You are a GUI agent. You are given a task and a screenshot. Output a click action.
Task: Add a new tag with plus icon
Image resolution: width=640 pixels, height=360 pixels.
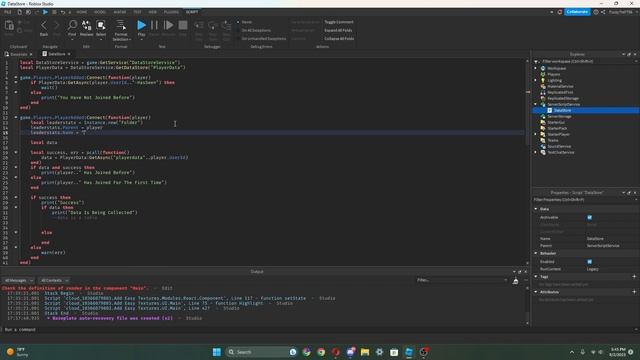tap(634, 277)
